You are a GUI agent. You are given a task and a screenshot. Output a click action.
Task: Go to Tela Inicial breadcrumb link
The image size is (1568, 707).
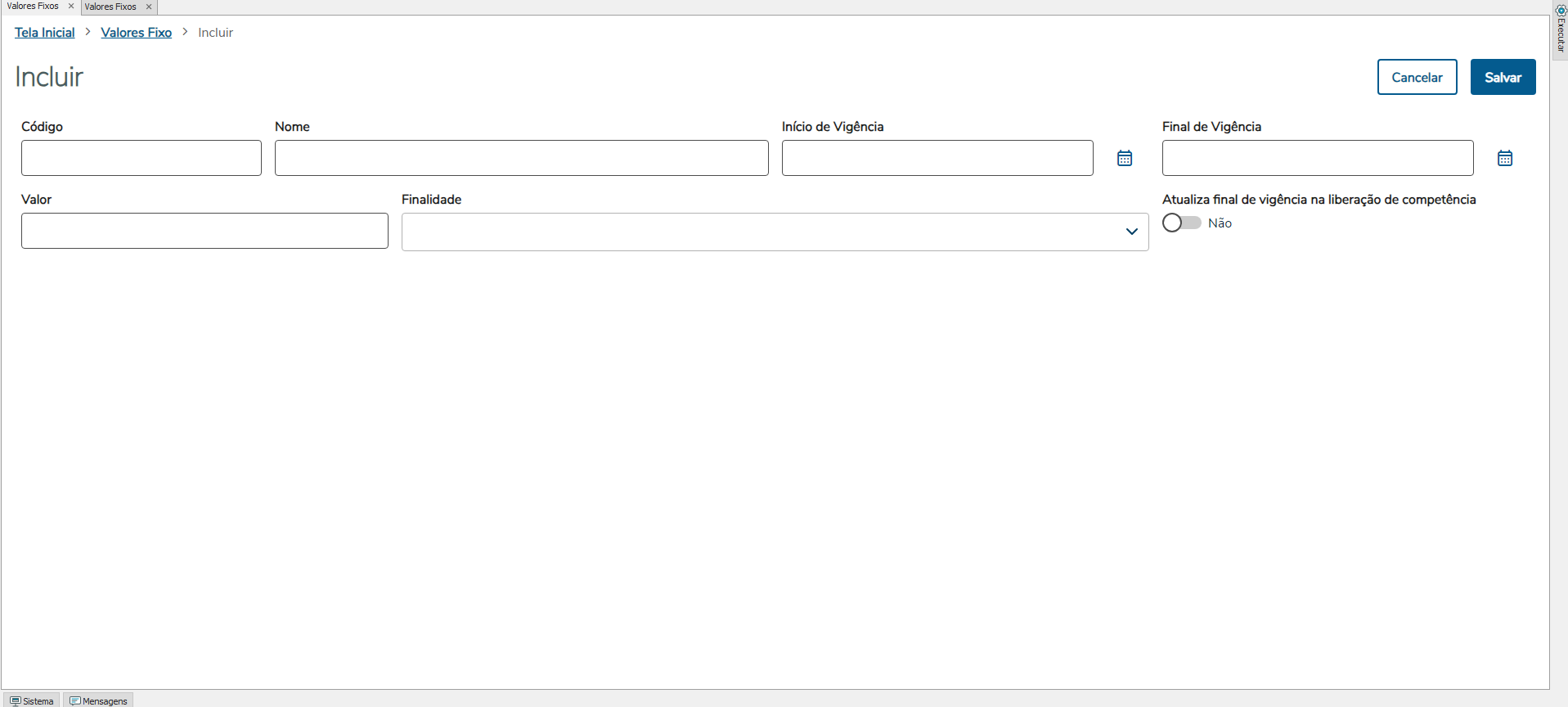(45, 33)
